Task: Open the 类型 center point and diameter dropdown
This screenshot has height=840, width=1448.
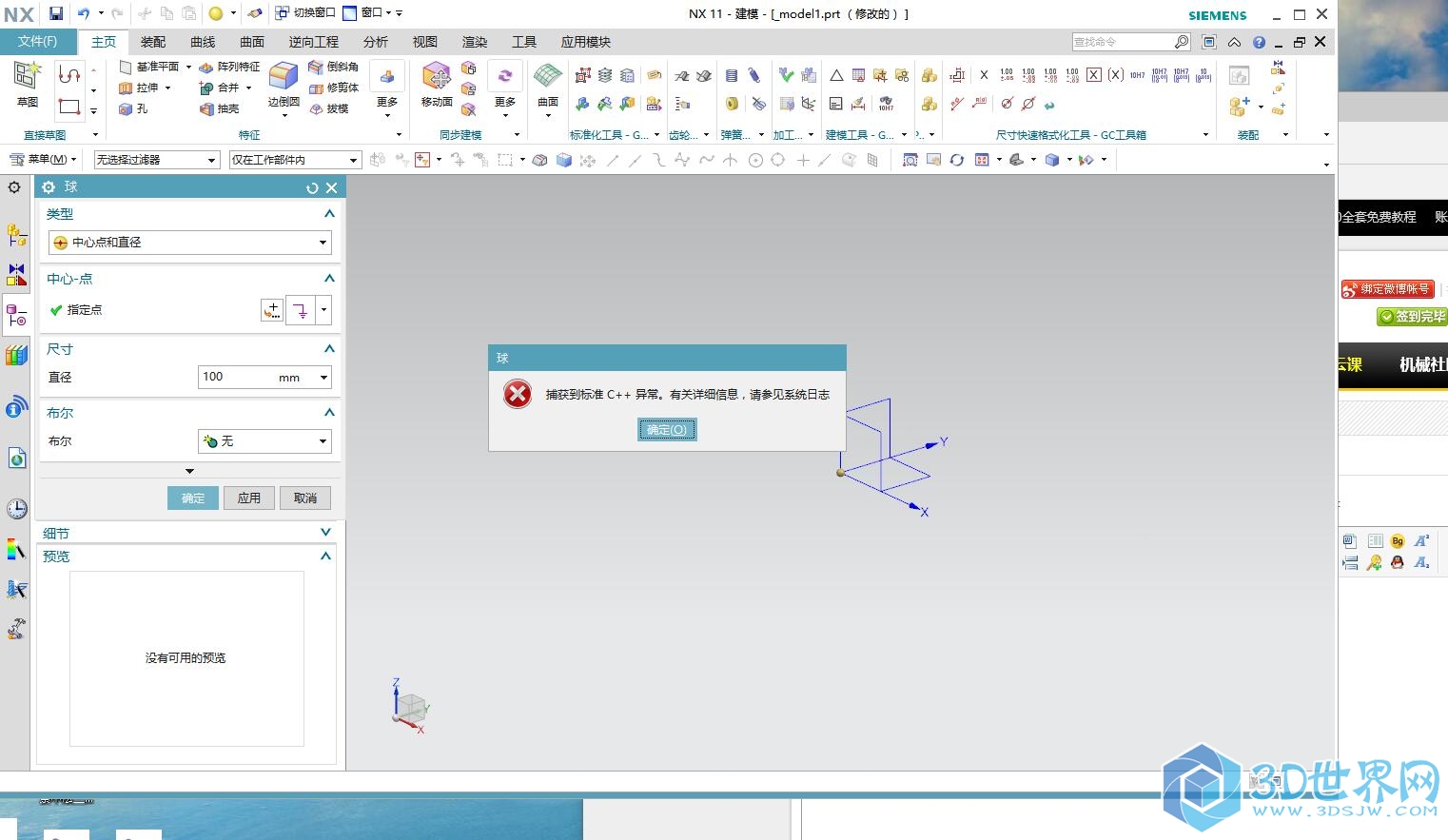Action: (x=190, y=243)
